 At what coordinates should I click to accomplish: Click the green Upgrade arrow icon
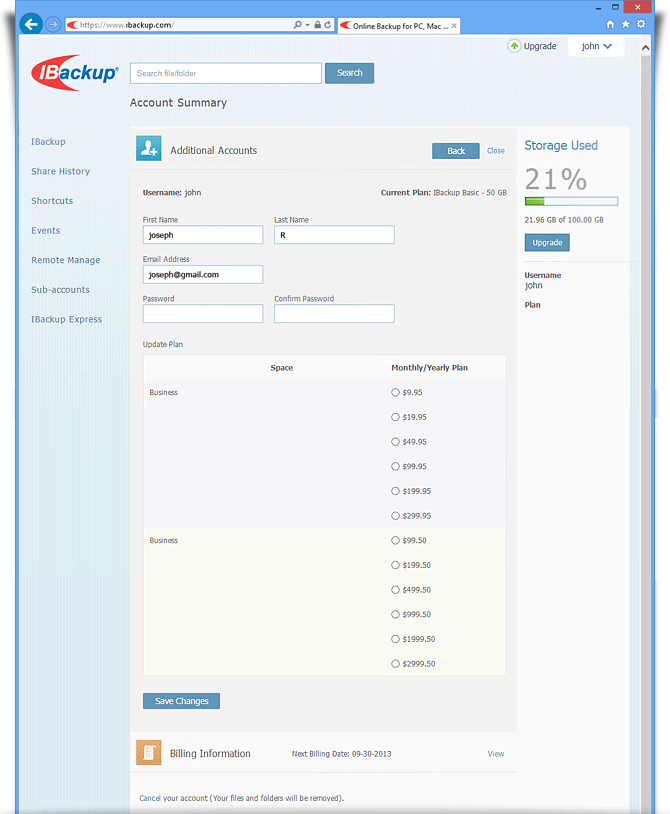514,46
